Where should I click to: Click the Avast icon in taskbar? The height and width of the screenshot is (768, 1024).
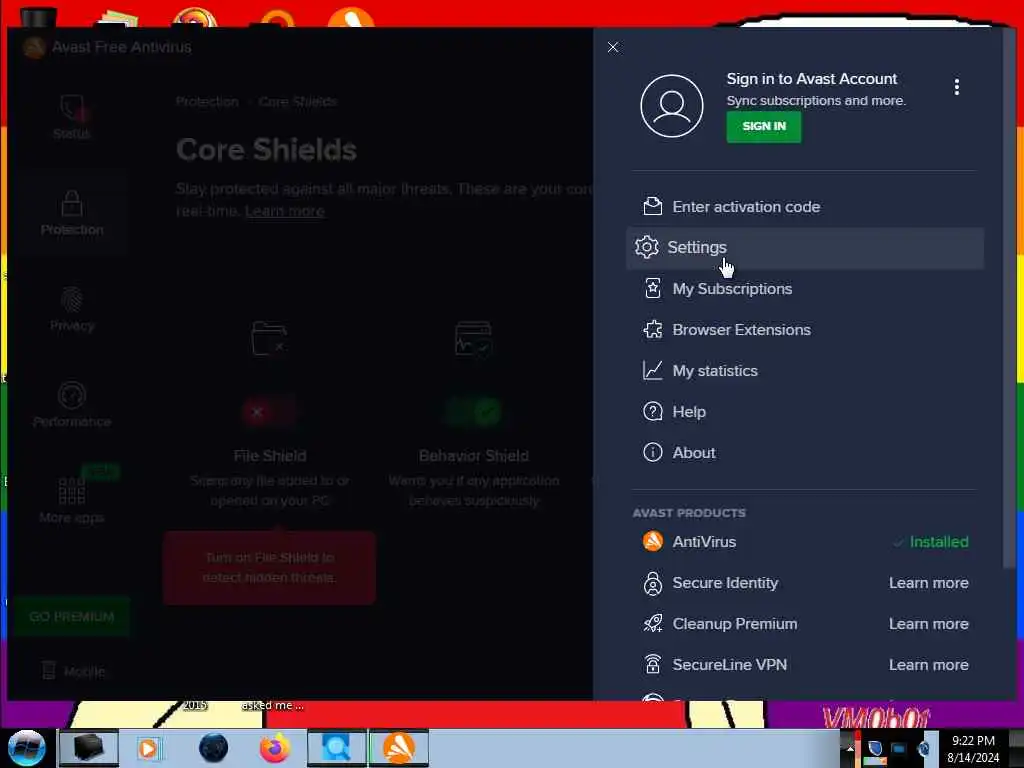pos(399,748)
